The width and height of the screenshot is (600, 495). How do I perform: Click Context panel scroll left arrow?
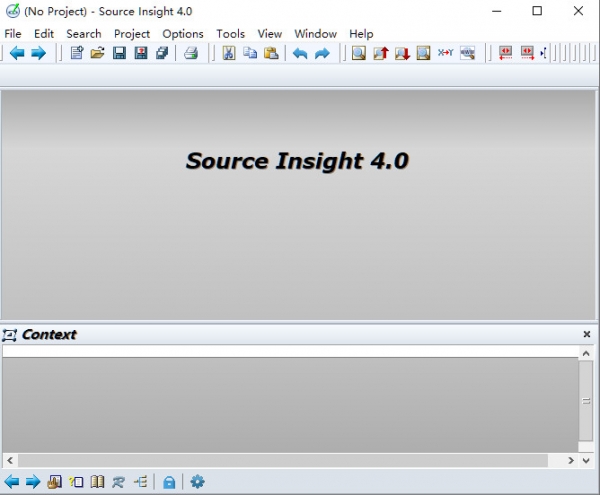[x=10, y=460]
